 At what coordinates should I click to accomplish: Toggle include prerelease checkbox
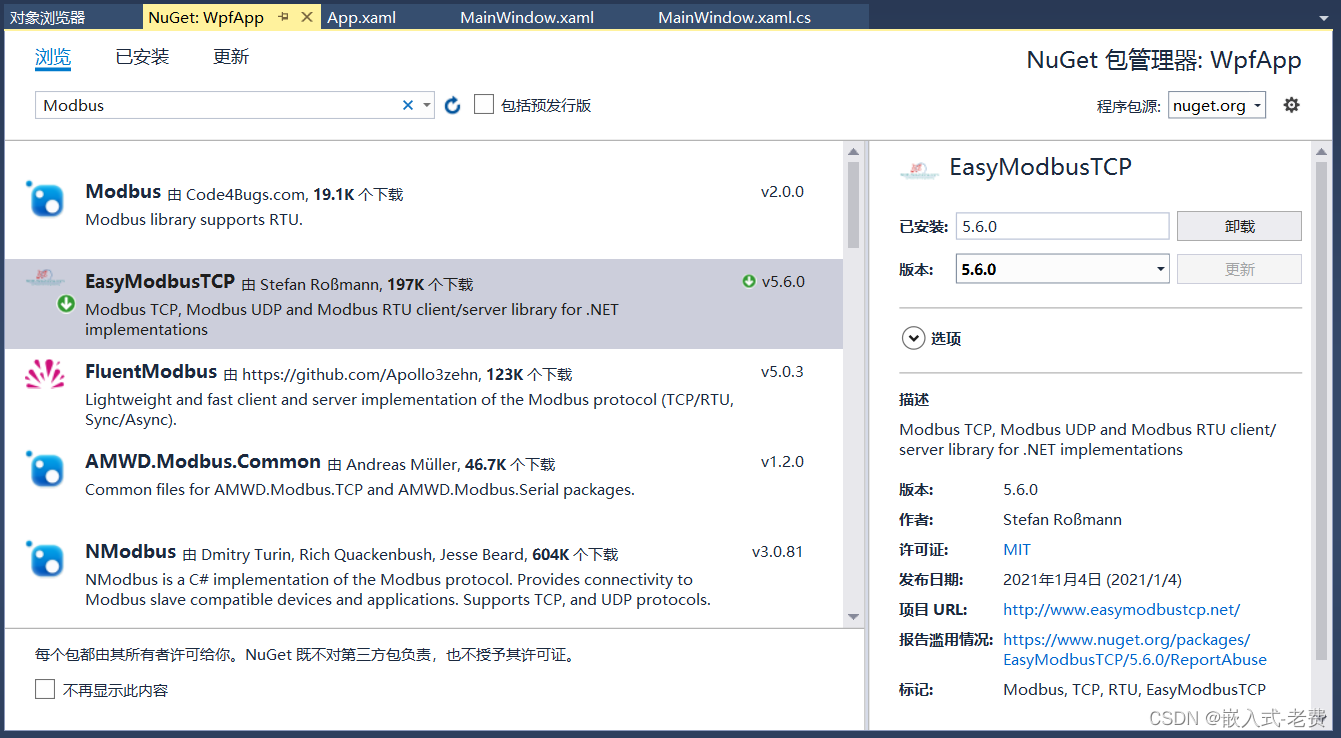484,104
